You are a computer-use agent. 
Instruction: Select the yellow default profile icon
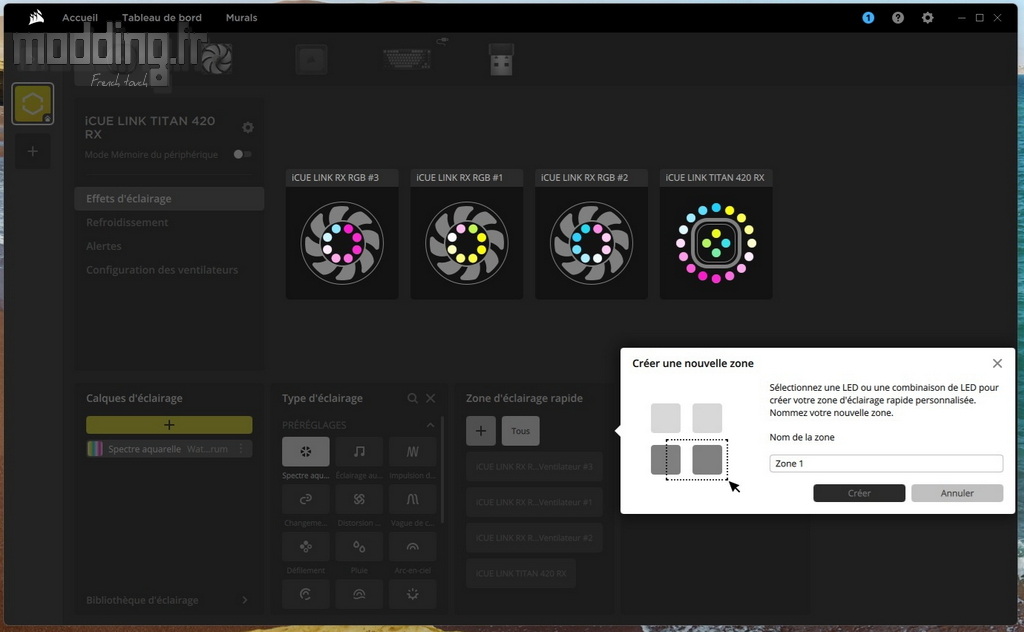click(33, 103)
